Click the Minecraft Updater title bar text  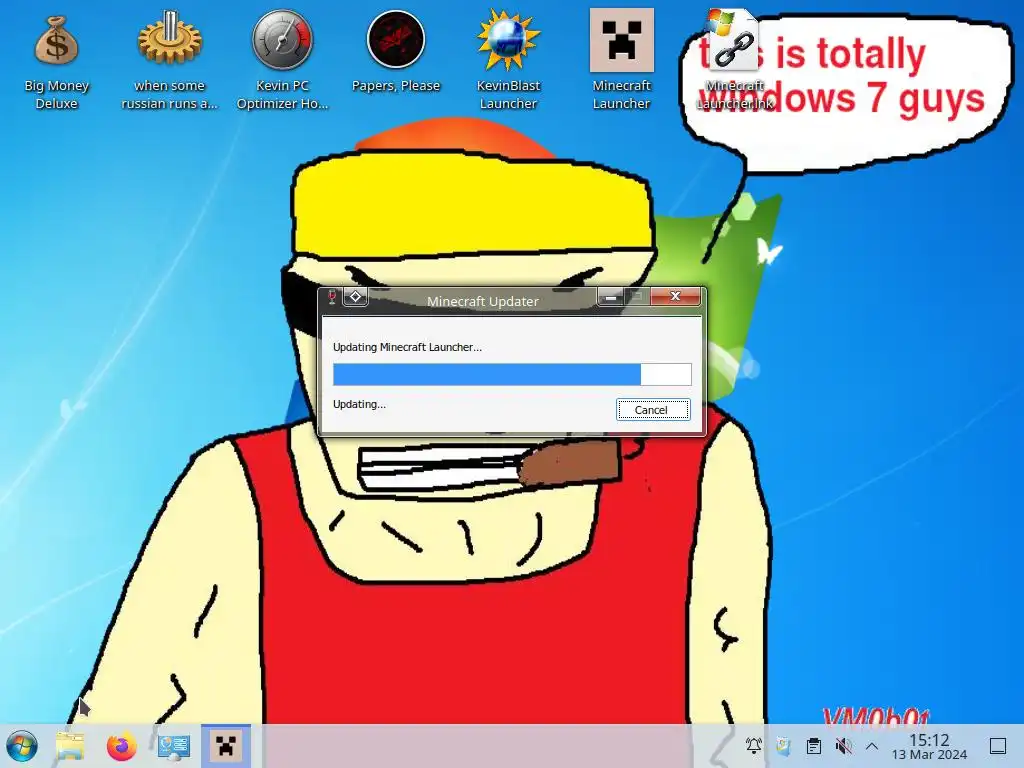click(483, 301)
